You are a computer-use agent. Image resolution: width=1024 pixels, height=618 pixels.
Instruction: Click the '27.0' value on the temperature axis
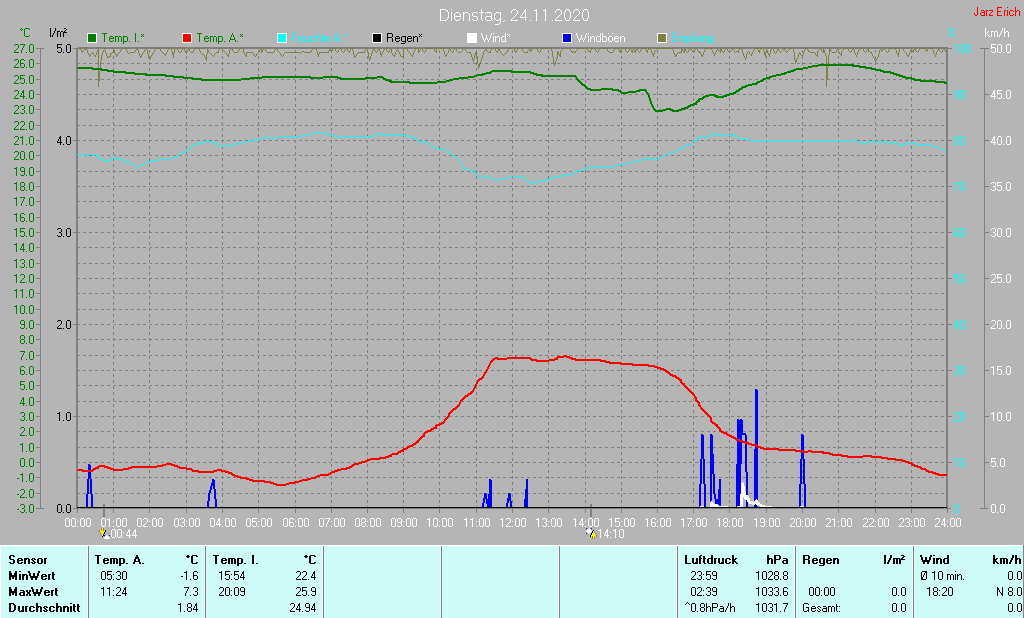coord(24,48)
